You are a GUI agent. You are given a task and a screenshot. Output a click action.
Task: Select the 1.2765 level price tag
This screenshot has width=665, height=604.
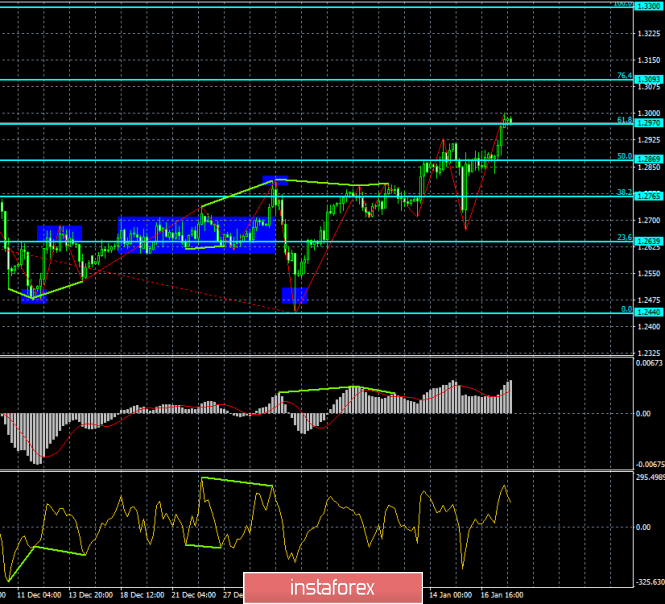tap(648, 196)
